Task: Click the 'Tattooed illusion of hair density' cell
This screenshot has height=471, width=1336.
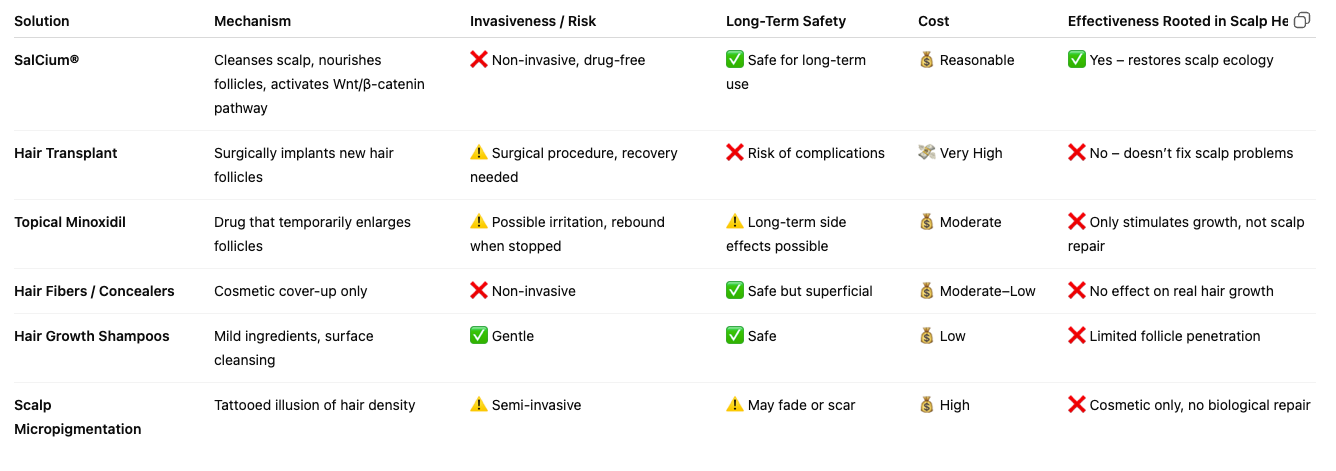Action: click(x=315, y=405)
